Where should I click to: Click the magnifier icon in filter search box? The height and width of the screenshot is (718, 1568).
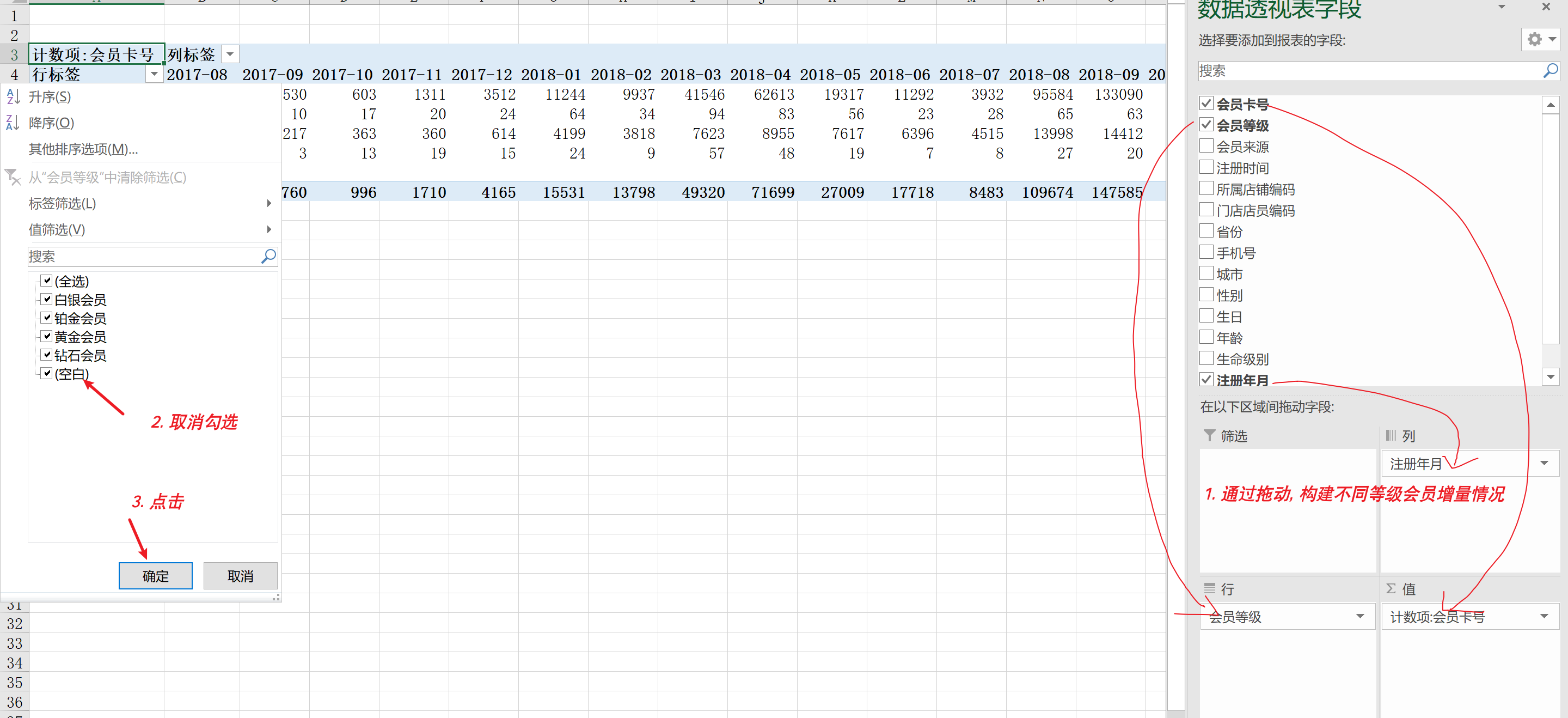tap(268, 257)
